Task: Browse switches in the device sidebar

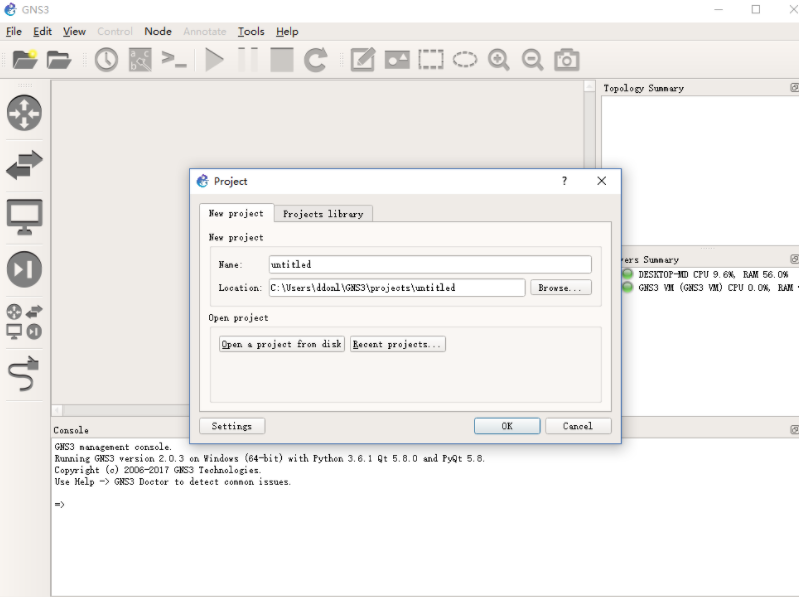Action: 24,165
